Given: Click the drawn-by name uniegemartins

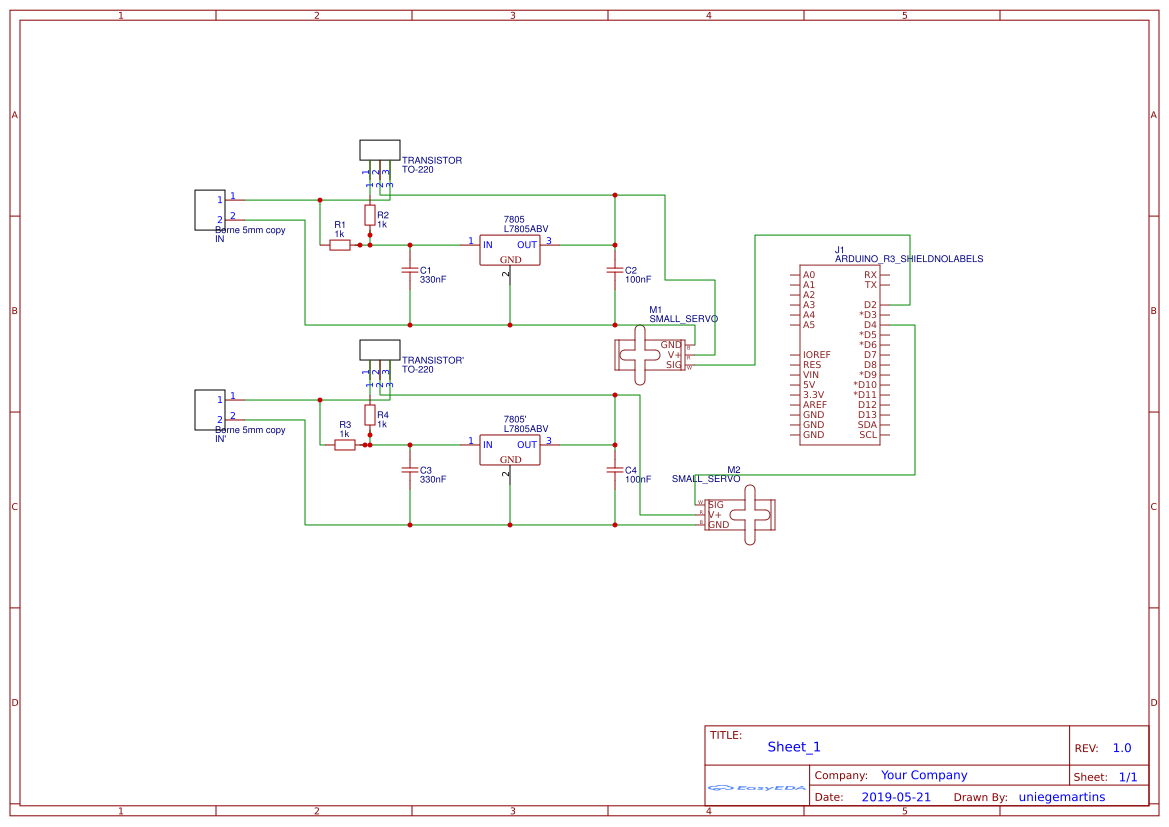Looking at the screenshot, I should pyautogui.click(x=1062, y=797).
